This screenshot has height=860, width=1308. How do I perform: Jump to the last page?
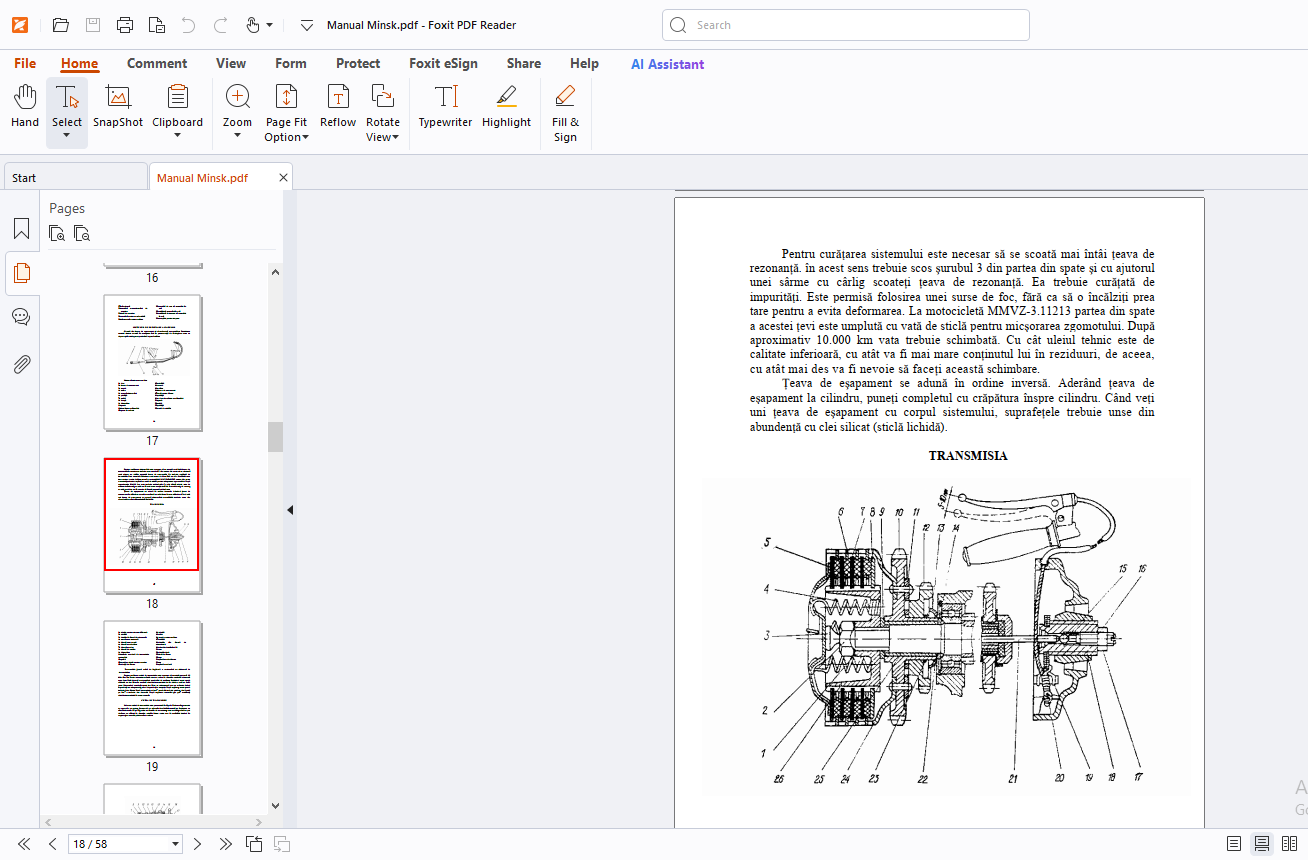[x=226, y=844]
